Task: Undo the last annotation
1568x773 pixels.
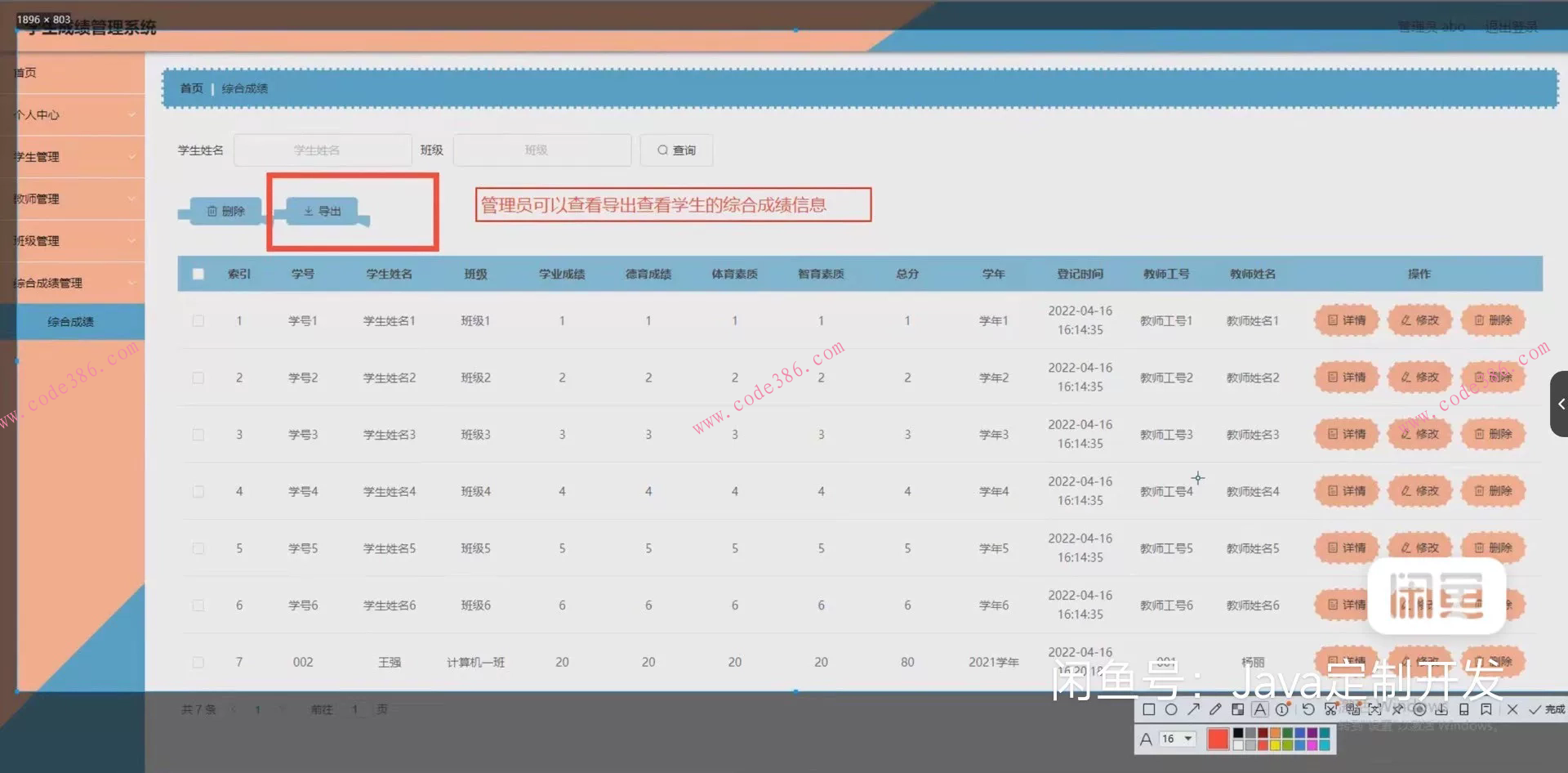Action: 1308,709
